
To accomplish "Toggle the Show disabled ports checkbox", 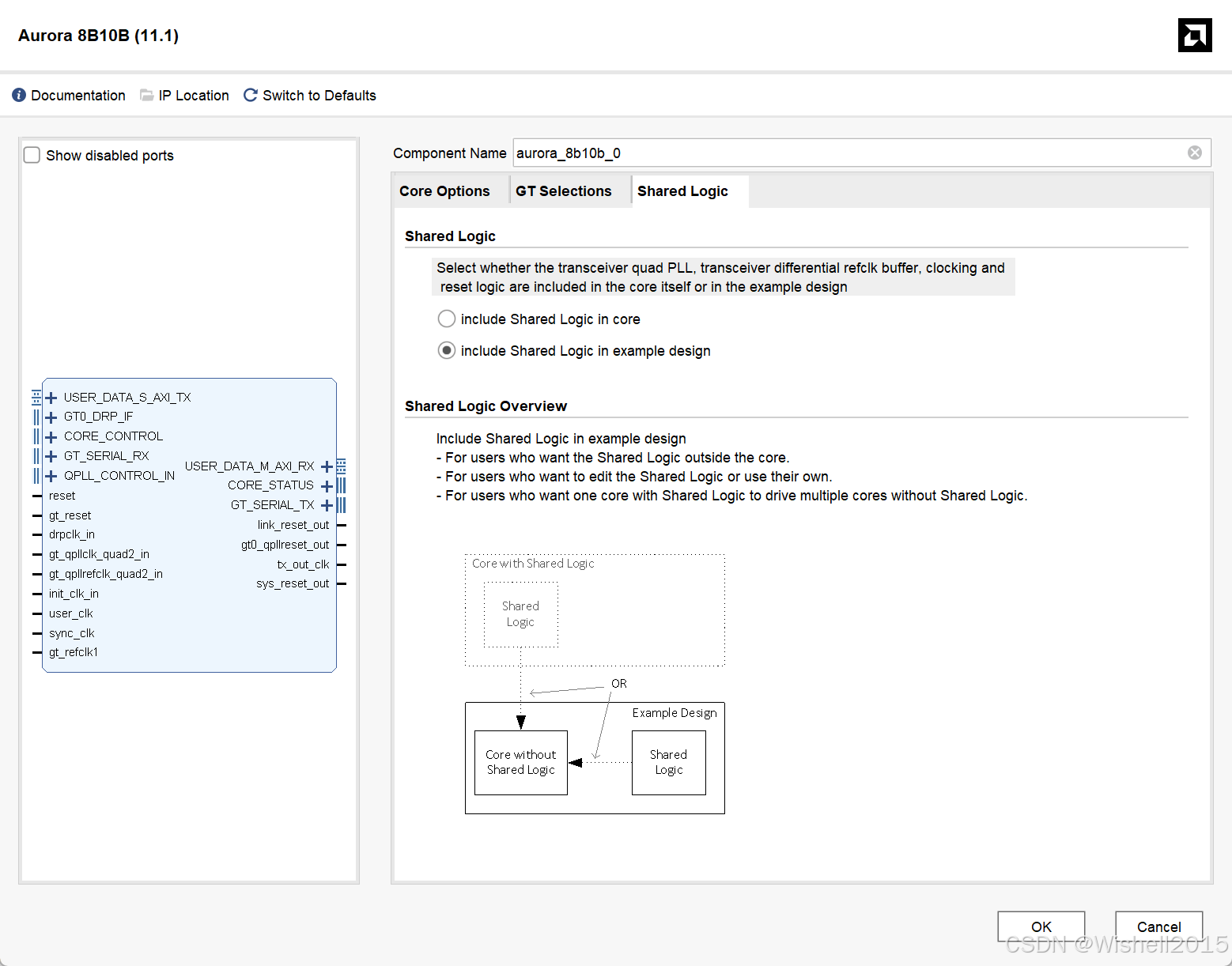I will point(32,155).
